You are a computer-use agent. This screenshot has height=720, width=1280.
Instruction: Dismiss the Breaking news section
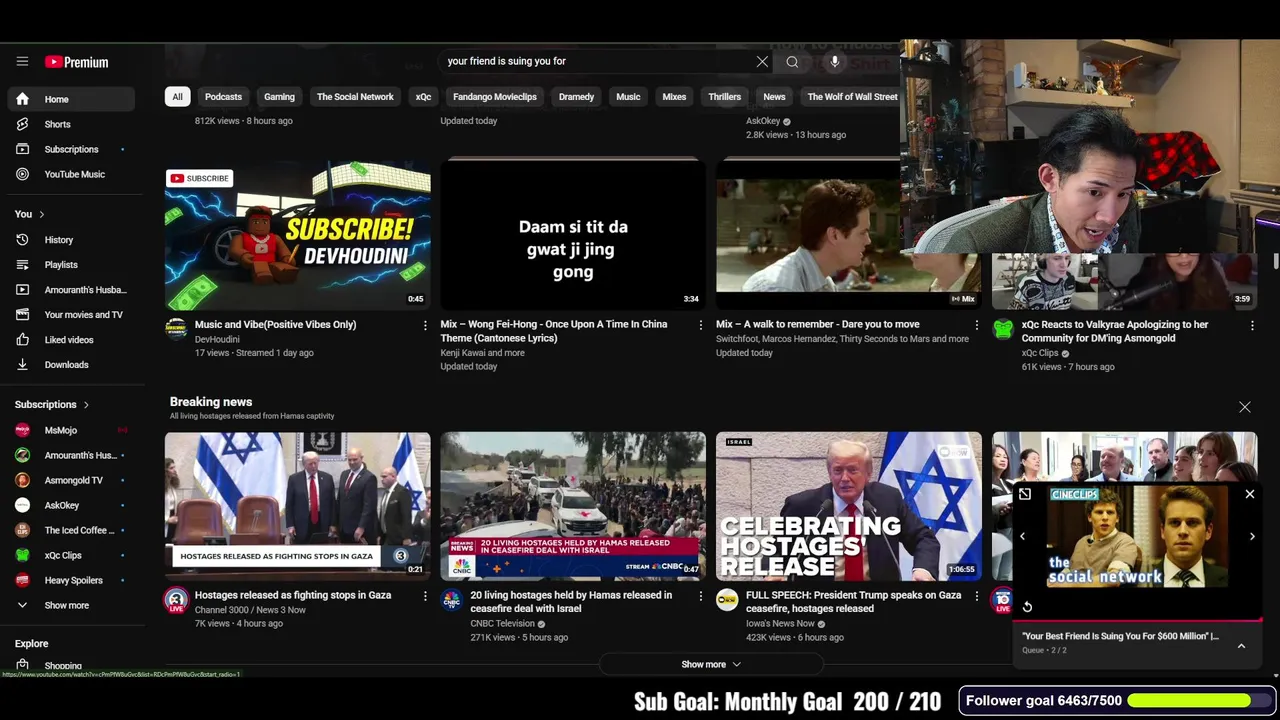point(1244,407)
